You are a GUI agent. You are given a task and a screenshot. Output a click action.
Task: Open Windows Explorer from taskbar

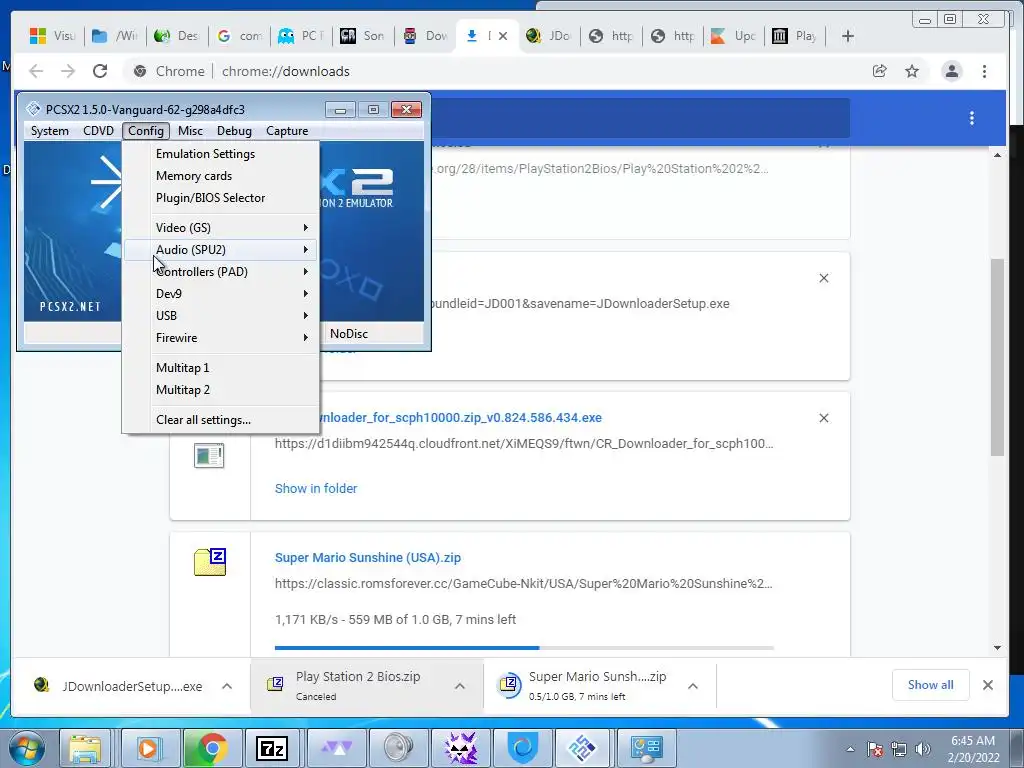pos(86,748)
